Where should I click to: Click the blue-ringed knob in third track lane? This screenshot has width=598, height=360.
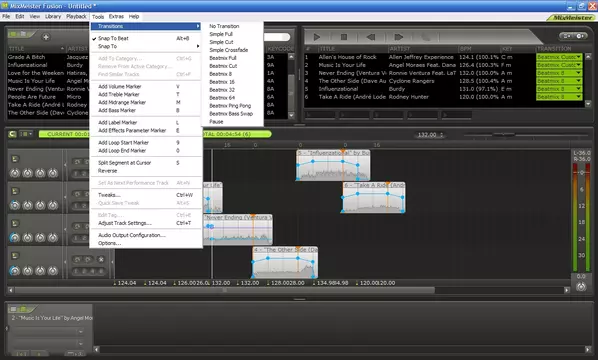14,238
